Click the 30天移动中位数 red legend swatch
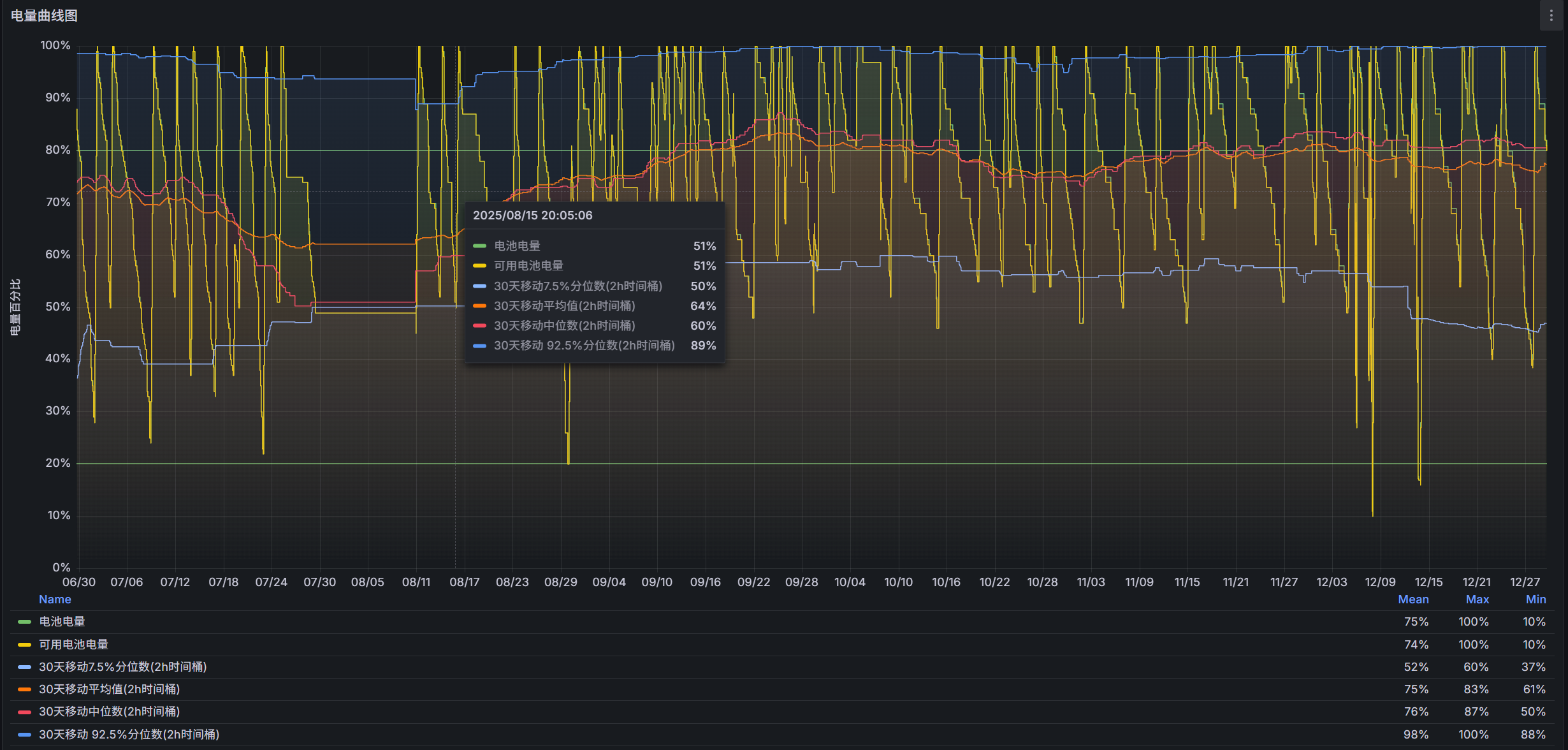Image resolution: width=1568 pixels, height=750 pixels. (25, 712)
